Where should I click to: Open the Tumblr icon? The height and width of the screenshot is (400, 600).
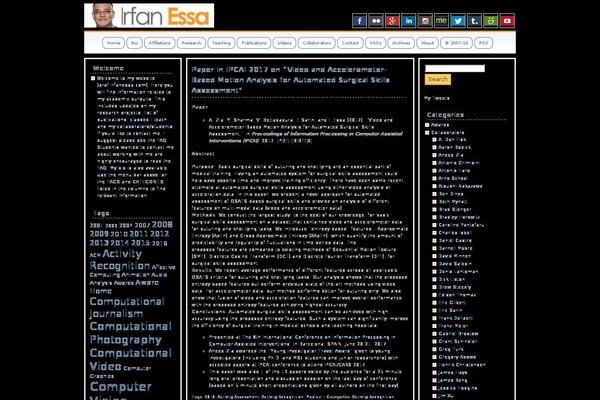474,21
